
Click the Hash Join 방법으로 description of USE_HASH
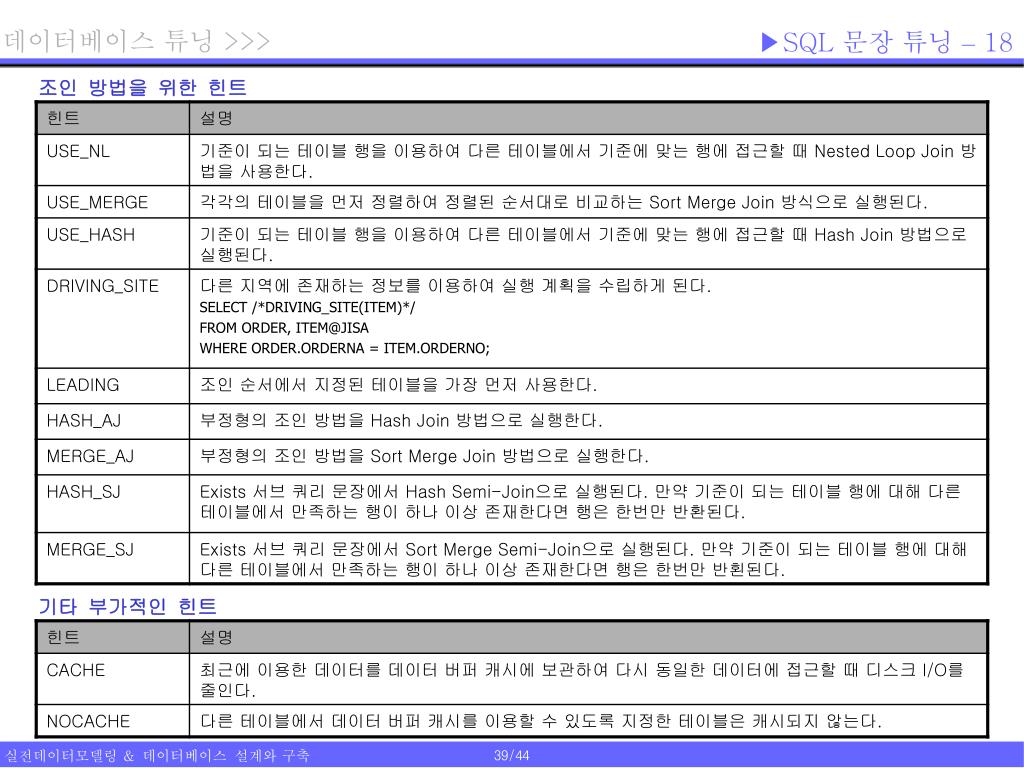(583, 244)
